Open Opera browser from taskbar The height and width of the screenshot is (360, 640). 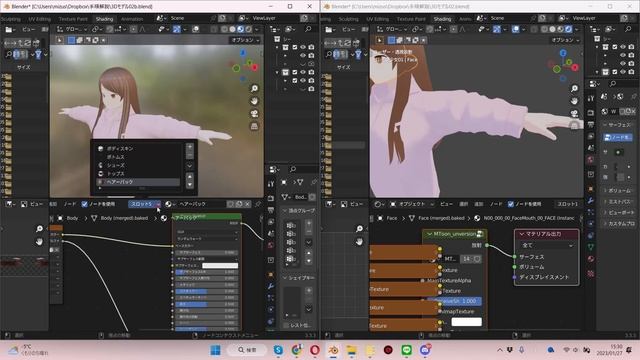pyautogui.click(x=315, y=350)
